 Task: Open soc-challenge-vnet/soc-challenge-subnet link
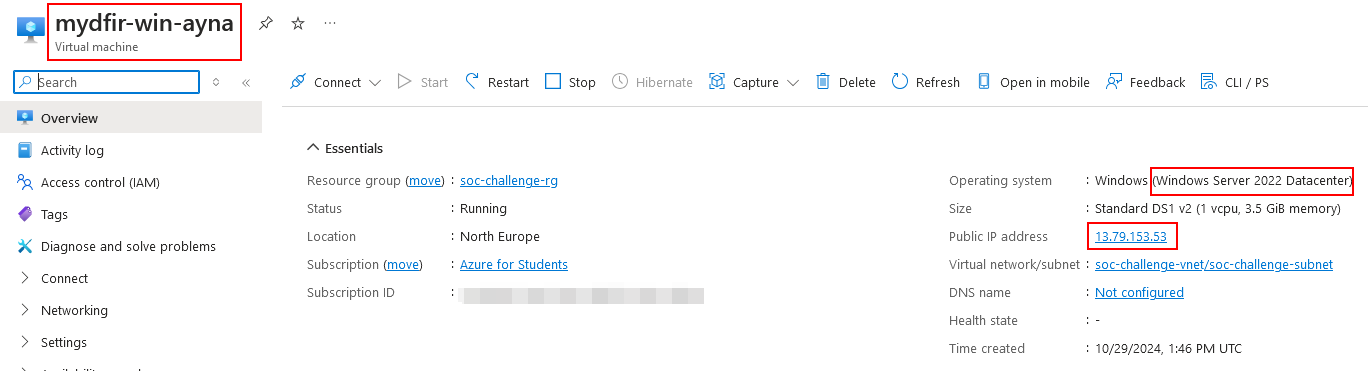point(1214,265)
